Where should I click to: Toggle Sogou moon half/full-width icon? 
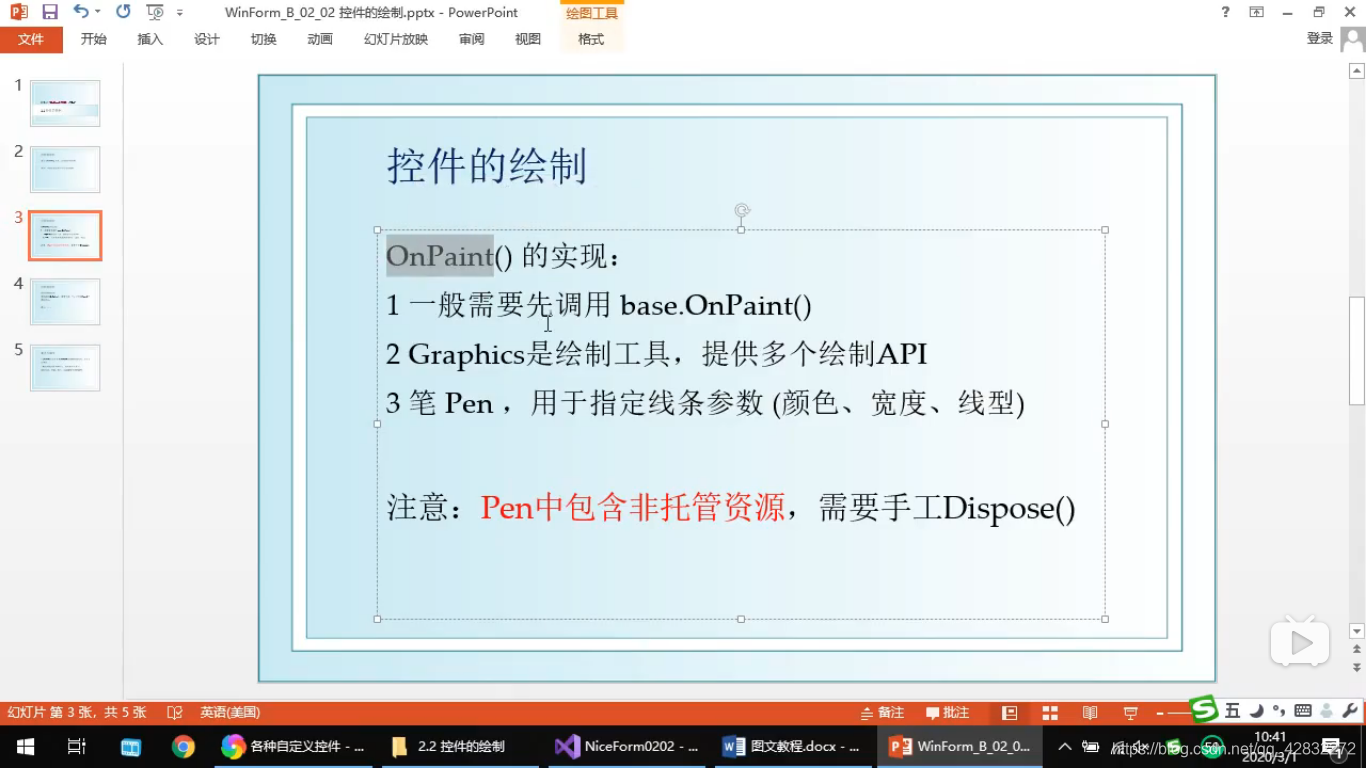(1256, 711)
